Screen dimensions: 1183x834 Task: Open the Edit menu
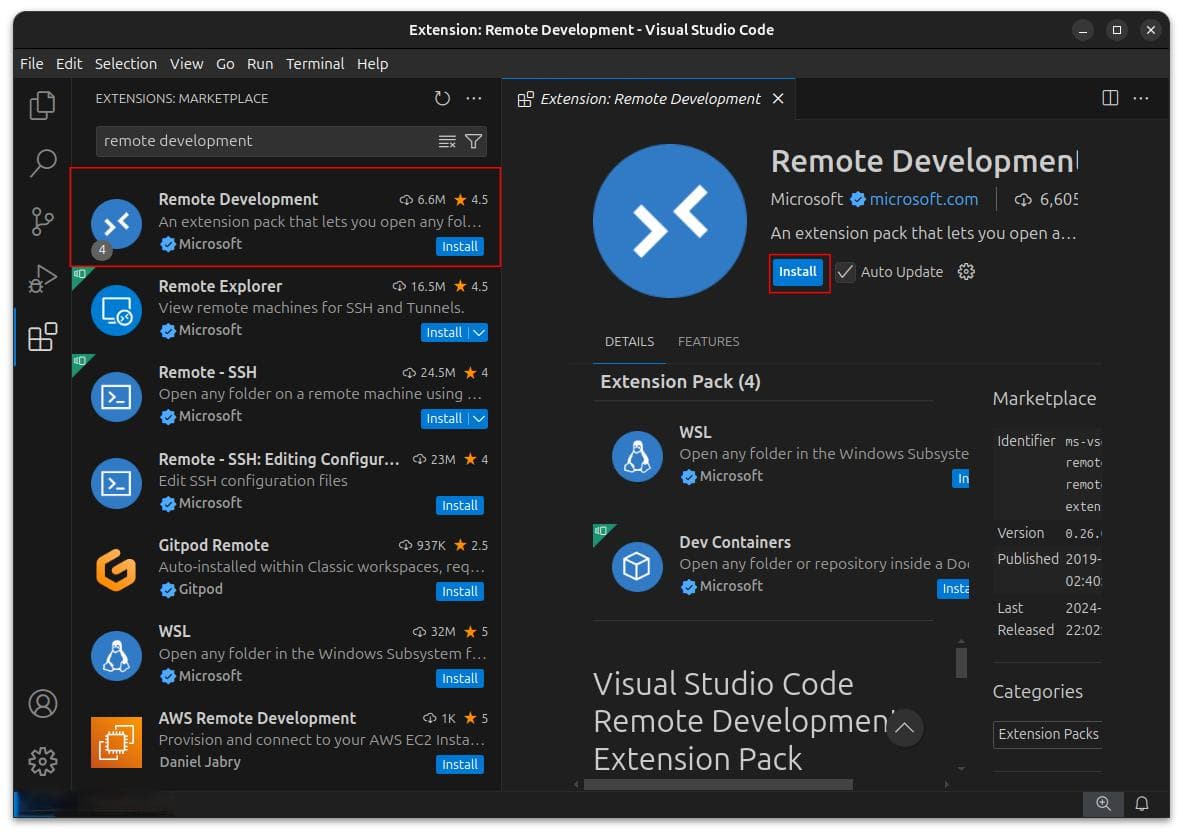69,64
